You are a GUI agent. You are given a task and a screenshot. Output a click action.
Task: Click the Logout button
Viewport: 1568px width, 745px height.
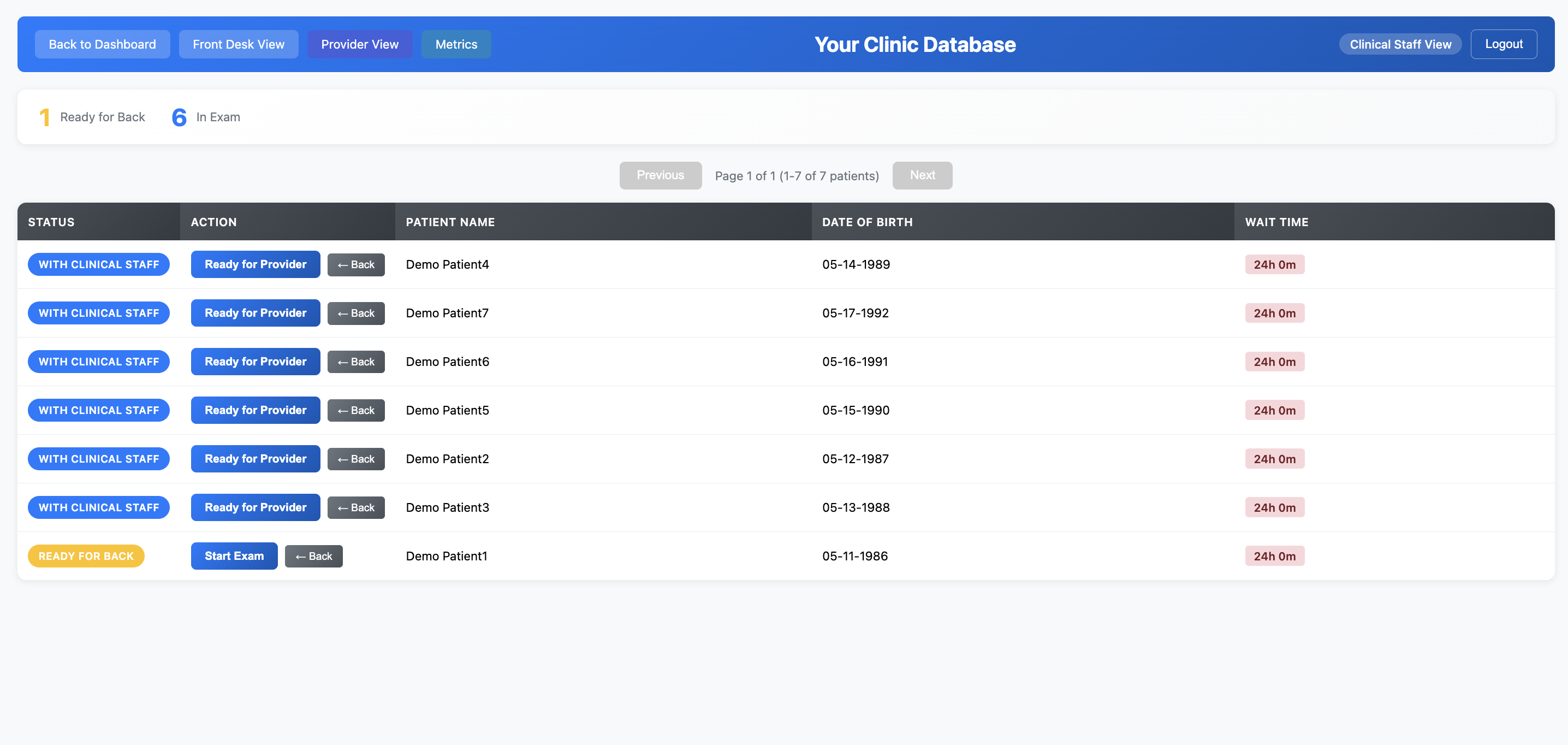pyautogui.click(x=1504, y=44)
